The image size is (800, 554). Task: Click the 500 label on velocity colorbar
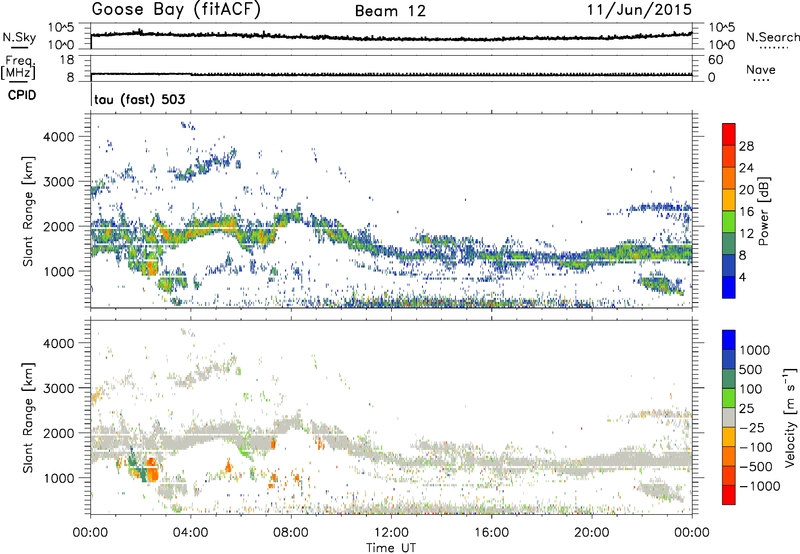pos(752,370)
